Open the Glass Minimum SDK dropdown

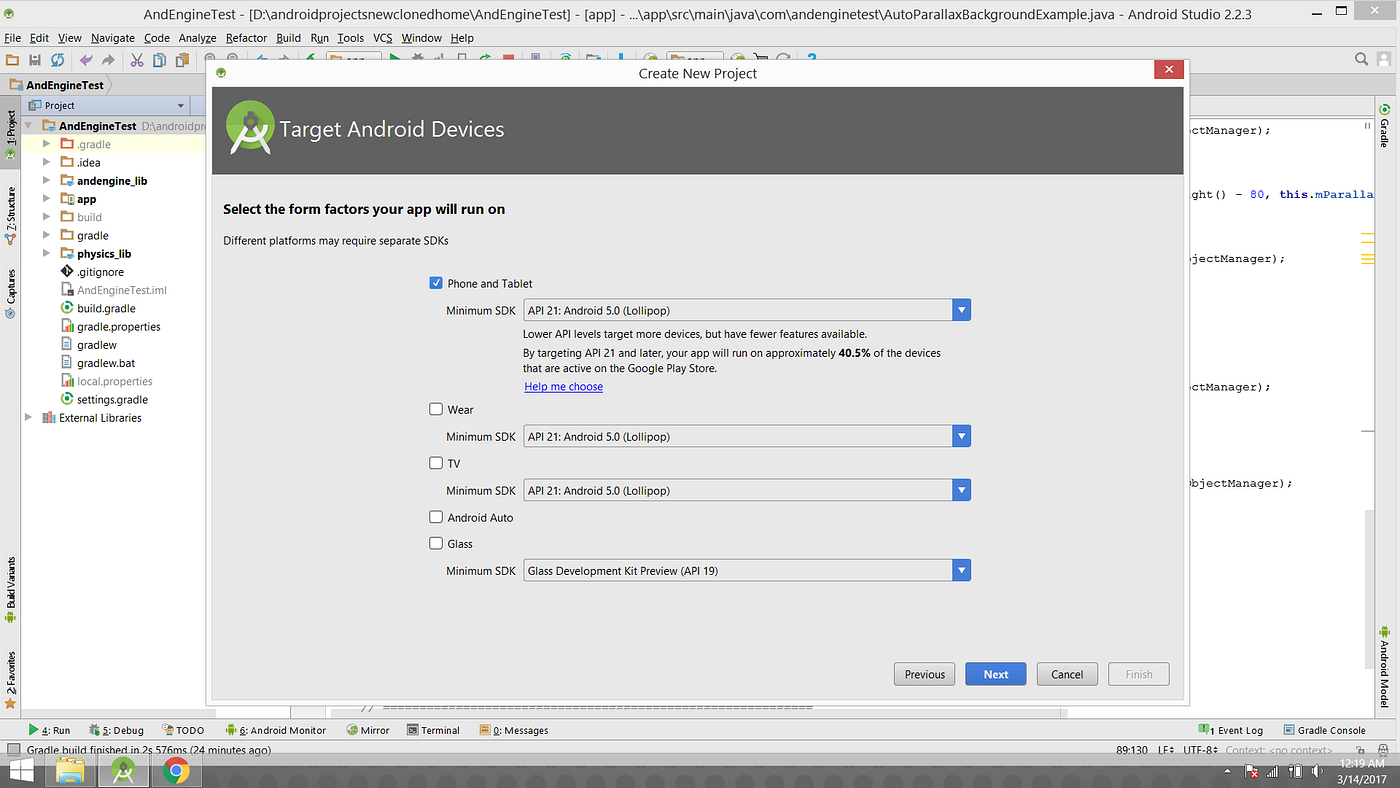click(961, 570)
